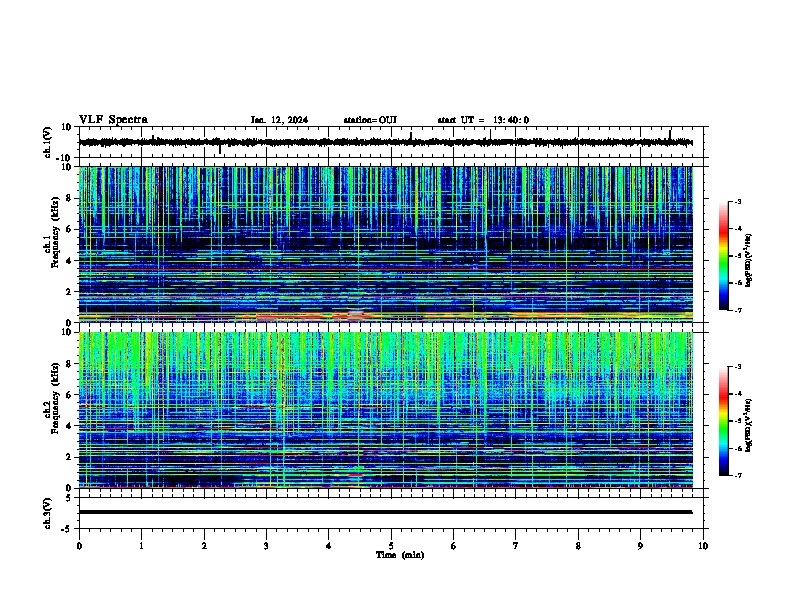The image size is (792, 612).
Task: Click the ch.2 "Frequency (kHz)" axis label
Action: 55,398
